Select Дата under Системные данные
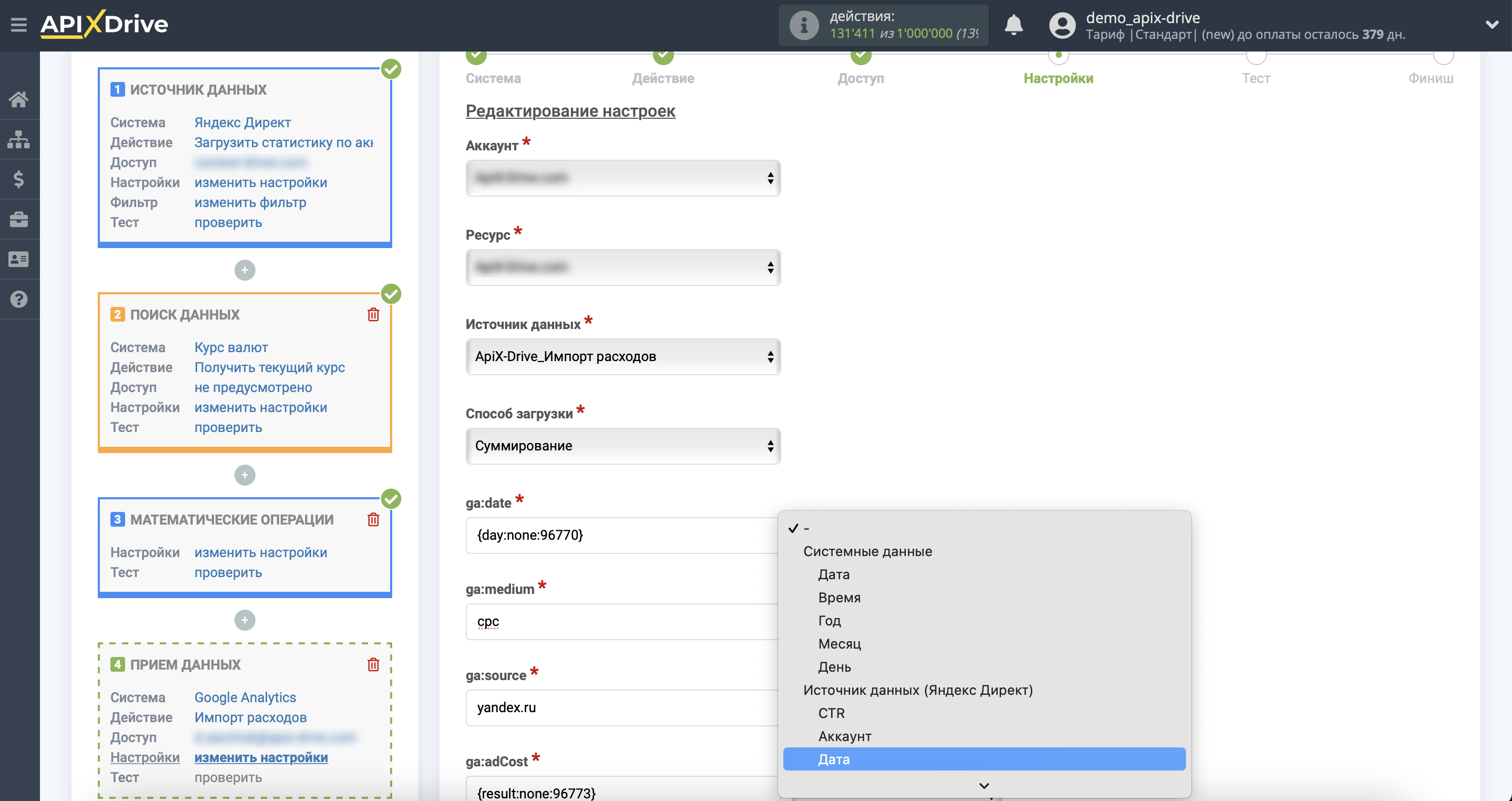The image size is (1512, 801). pyautogui.click(x=984, y=574)
